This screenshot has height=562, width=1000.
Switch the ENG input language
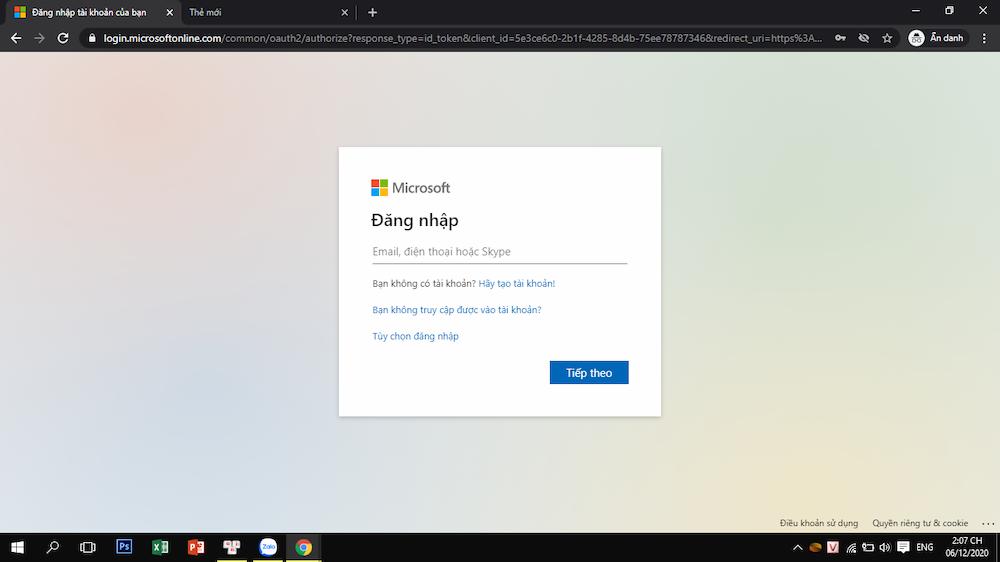click(x=925, y=547)
